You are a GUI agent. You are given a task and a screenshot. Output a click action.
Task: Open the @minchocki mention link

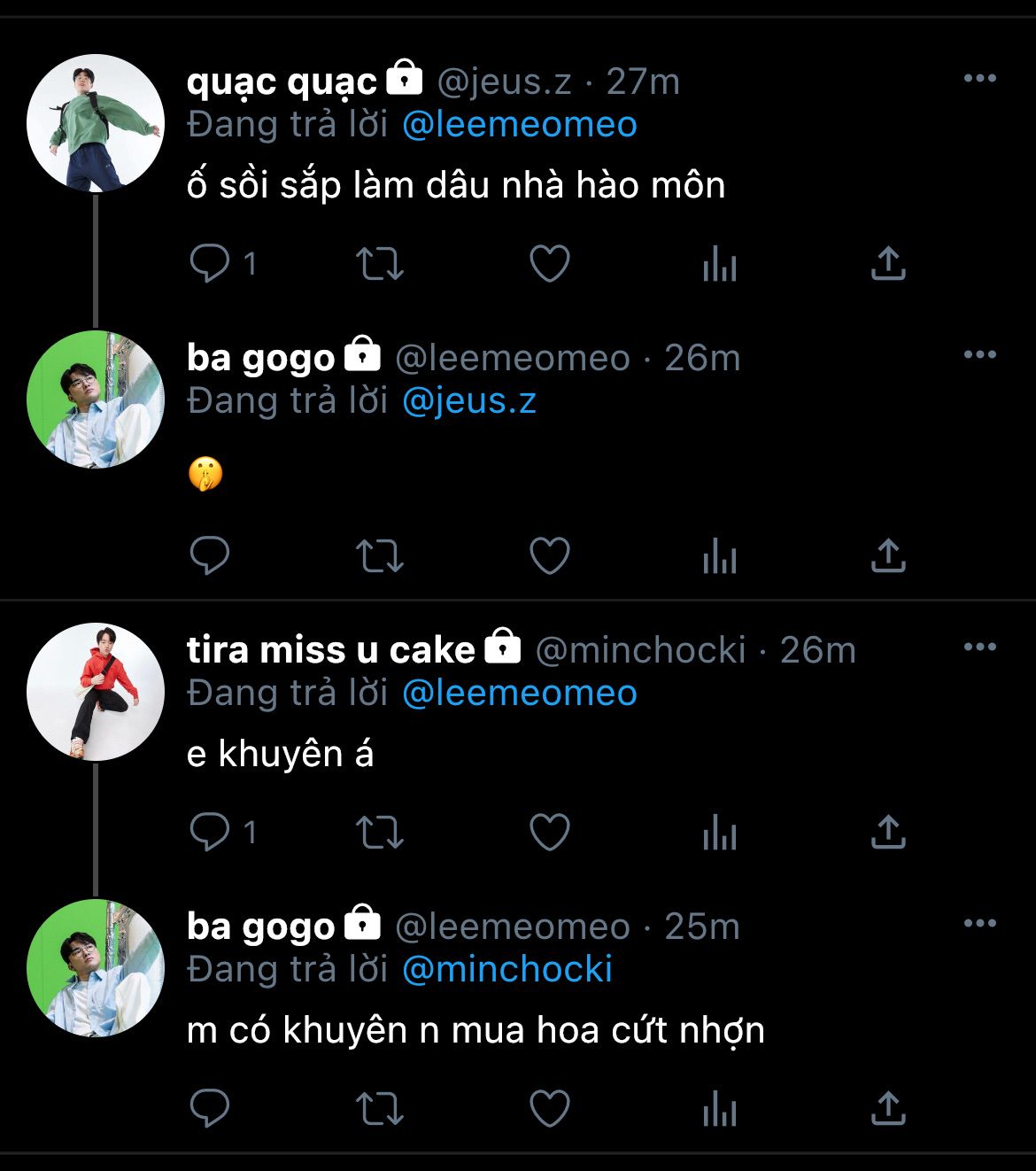pyautogui.click(x=506, y=969)
